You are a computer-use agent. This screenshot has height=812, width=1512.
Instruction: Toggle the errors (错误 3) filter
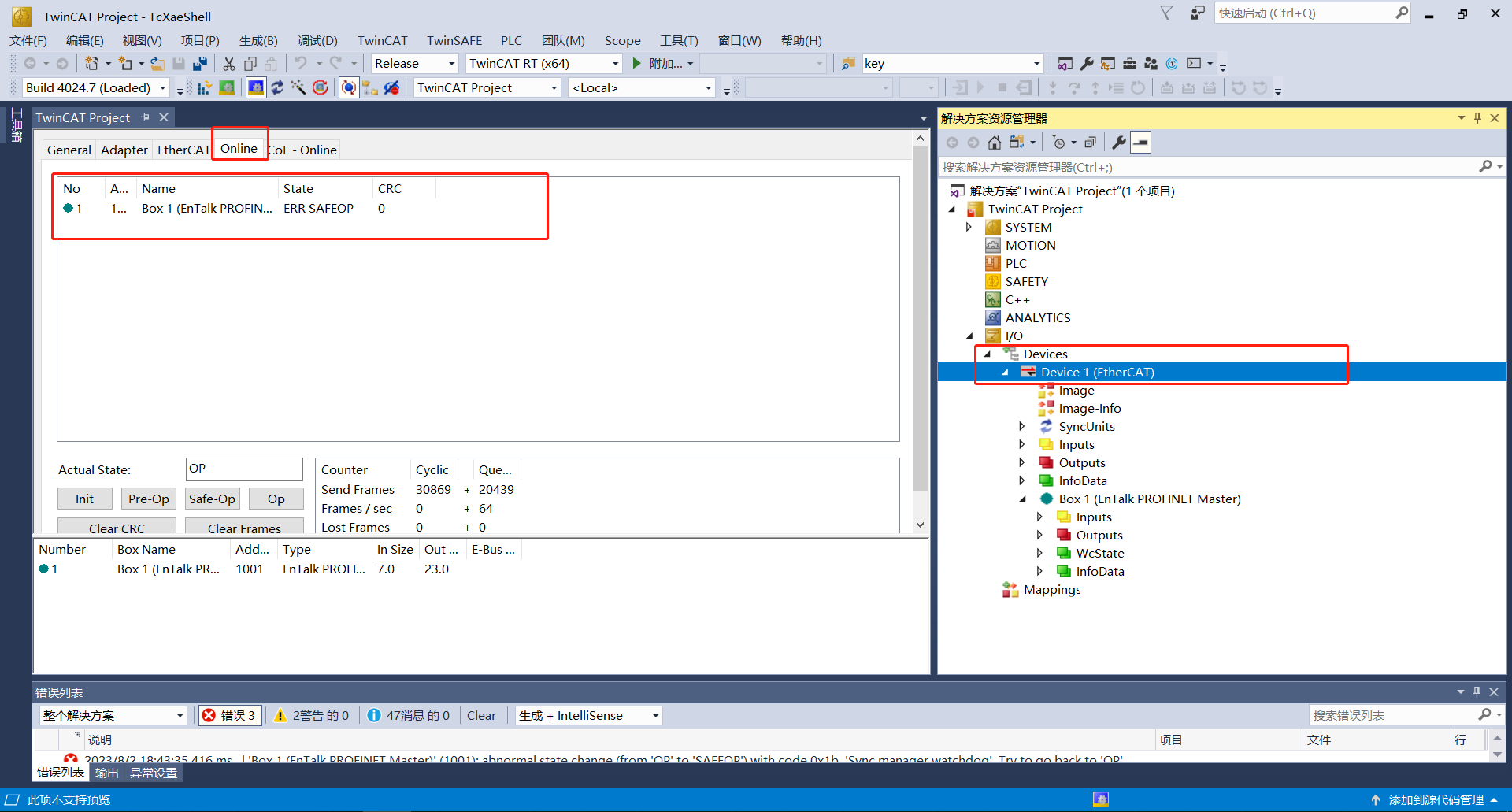(229, 715)
